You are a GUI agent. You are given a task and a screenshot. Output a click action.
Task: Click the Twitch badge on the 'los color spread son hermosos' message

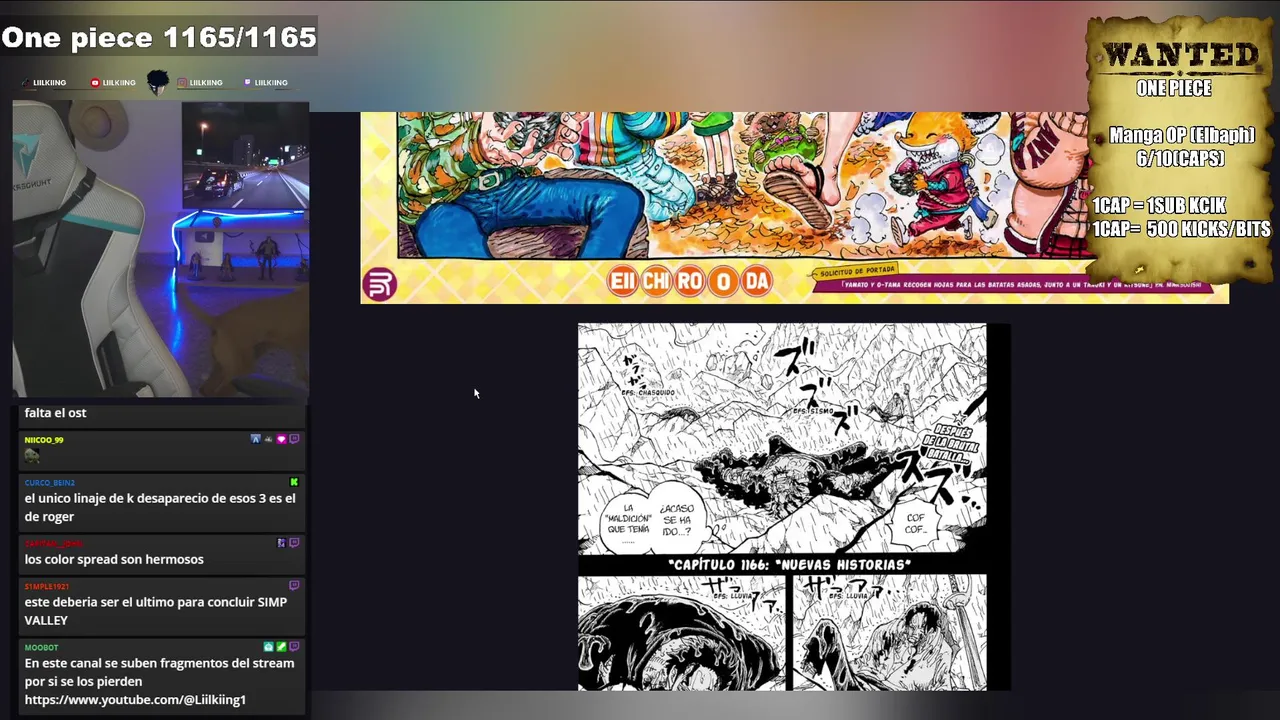pyautogui.click(x=294, y=543)
